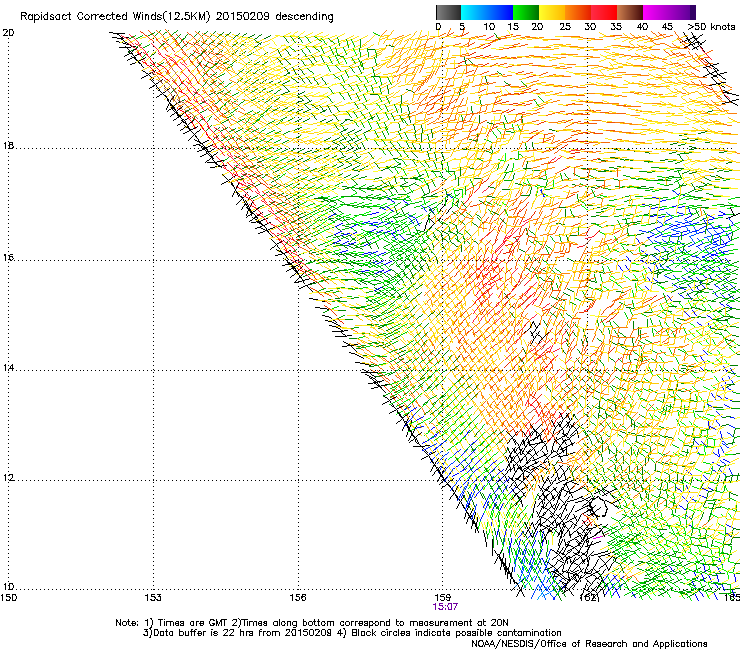The image size is (740, 650).
Task: Click the legend tick label '25'
Action: [x=565, y=26]
